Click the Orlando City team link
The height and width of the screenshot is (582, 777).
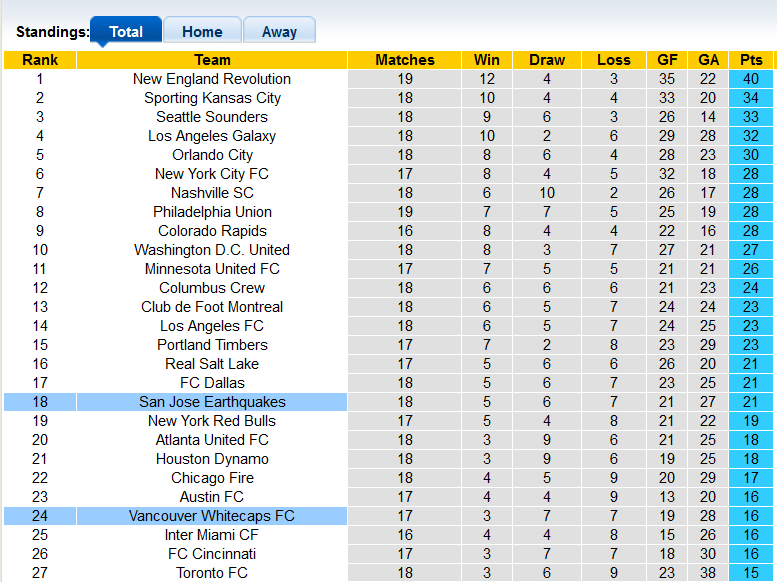pyautogui.click(x=212, y=155)
